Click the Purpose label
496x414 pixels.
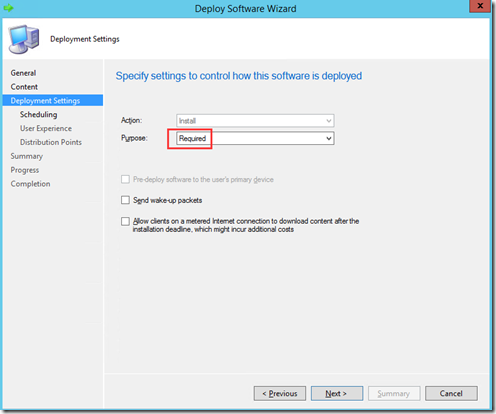pos(134,138)
